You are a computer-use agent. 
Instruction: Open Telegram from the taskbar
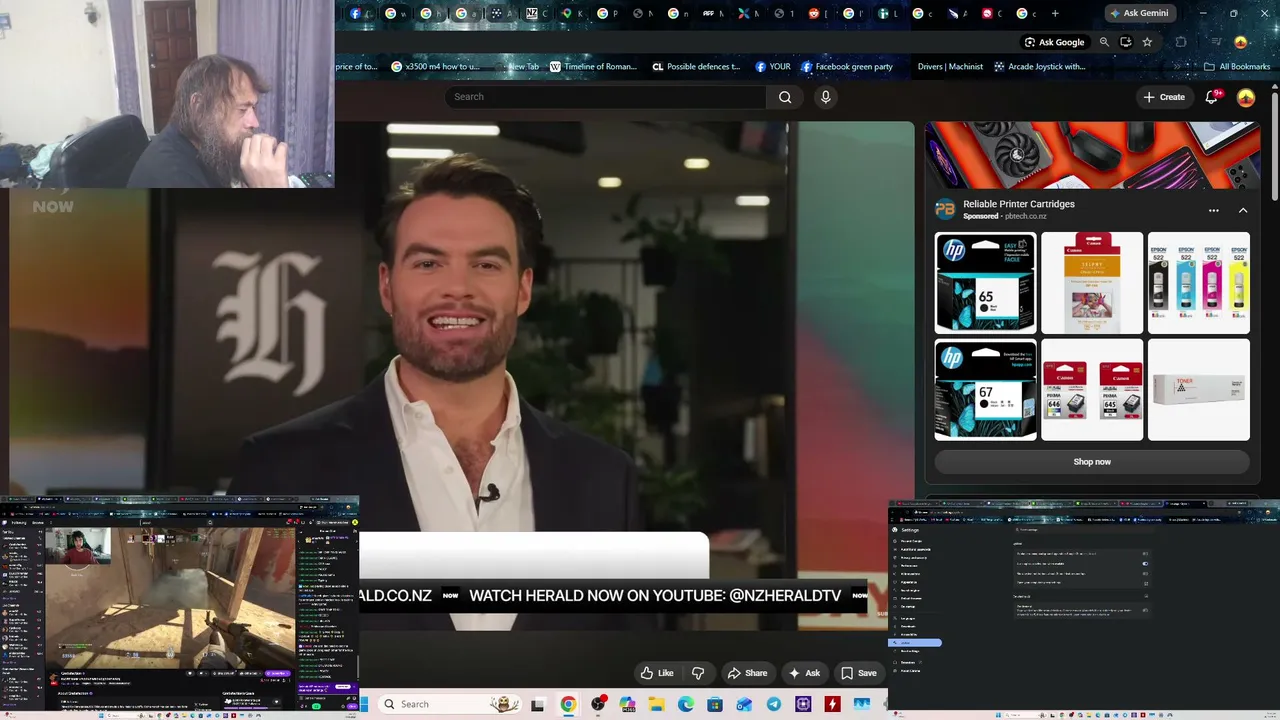coord(774,704)
